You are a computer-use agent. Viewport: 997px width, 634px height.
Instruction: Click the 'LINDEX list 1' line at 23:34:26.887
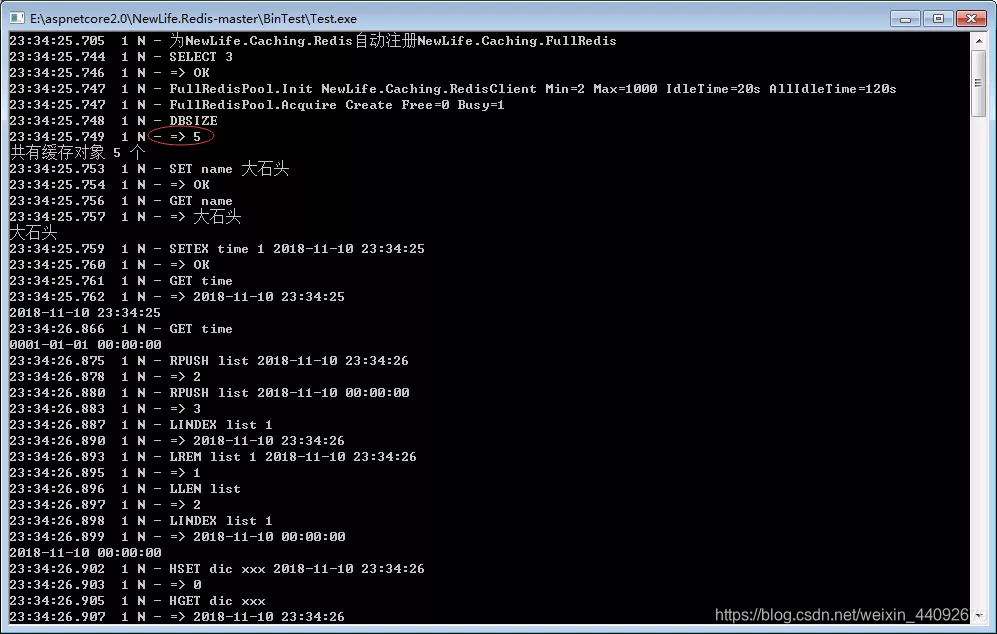pyautogui.click(x=141, y=424)
